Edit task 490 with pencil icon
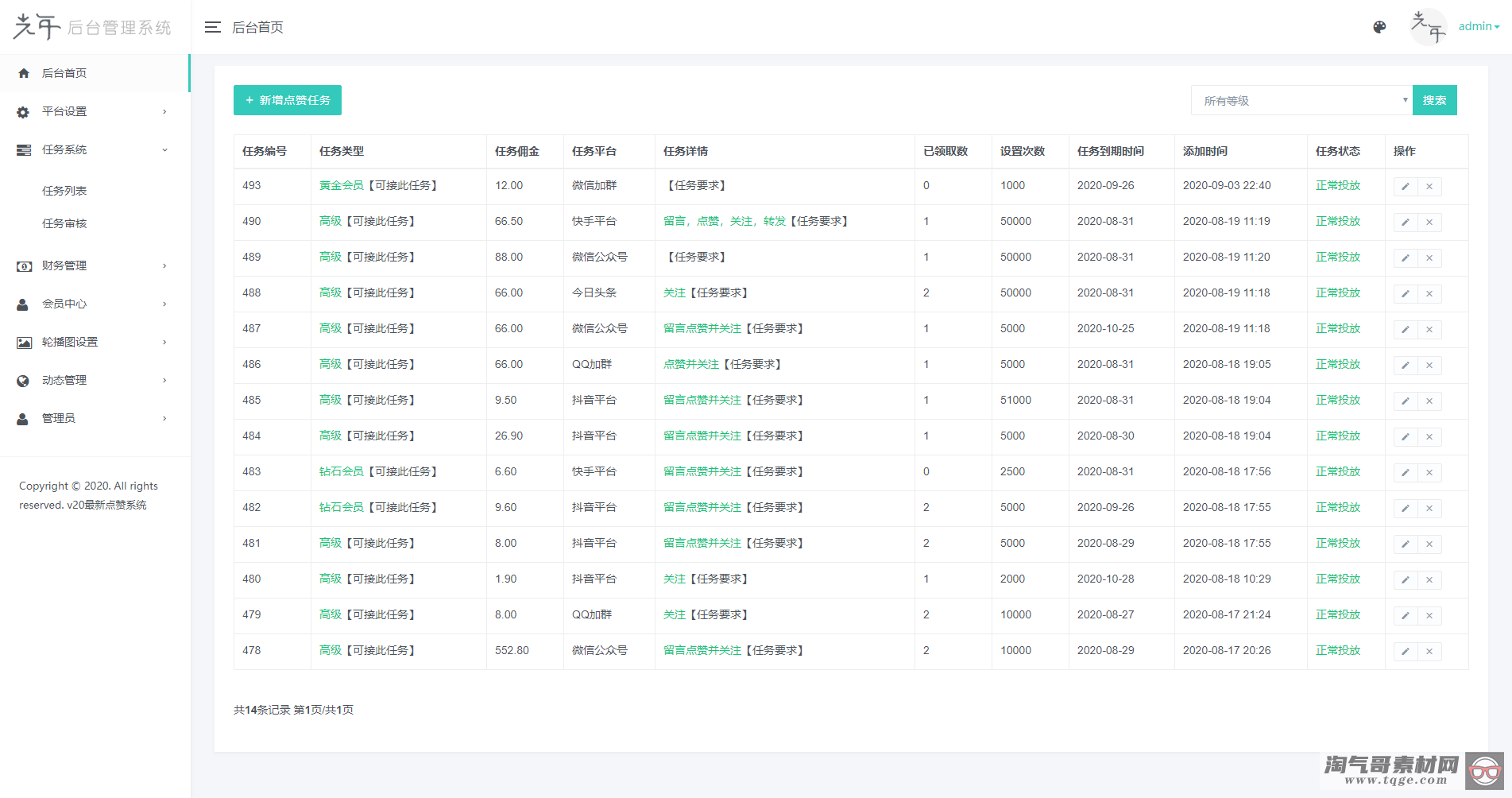1512x798 pixels. coord(1406,223)
